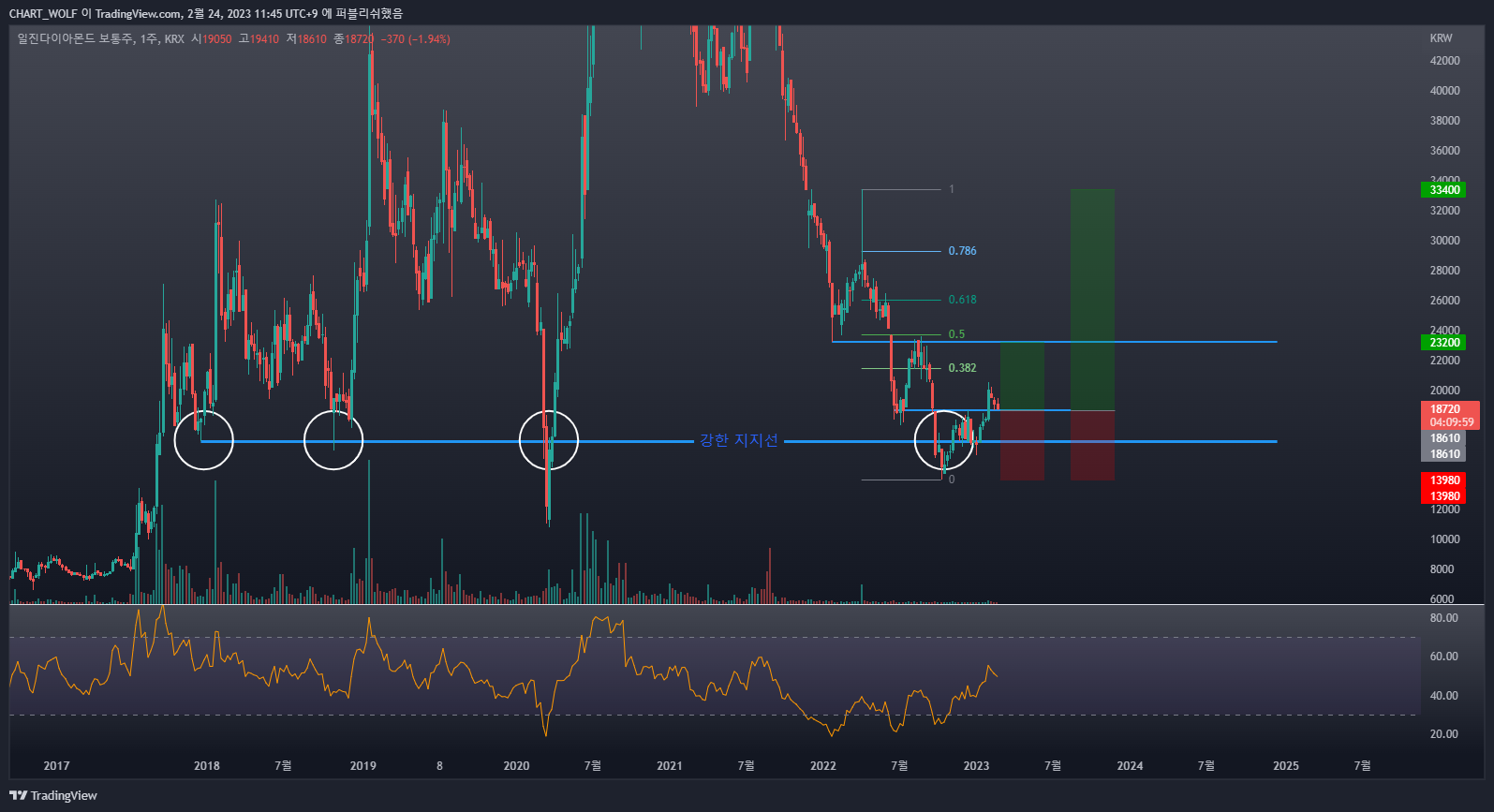Image resolution: width=1494 pixels, height=812 pixels.
Task: Click the 42000 price axis value
Action: tap(1444, 61)
